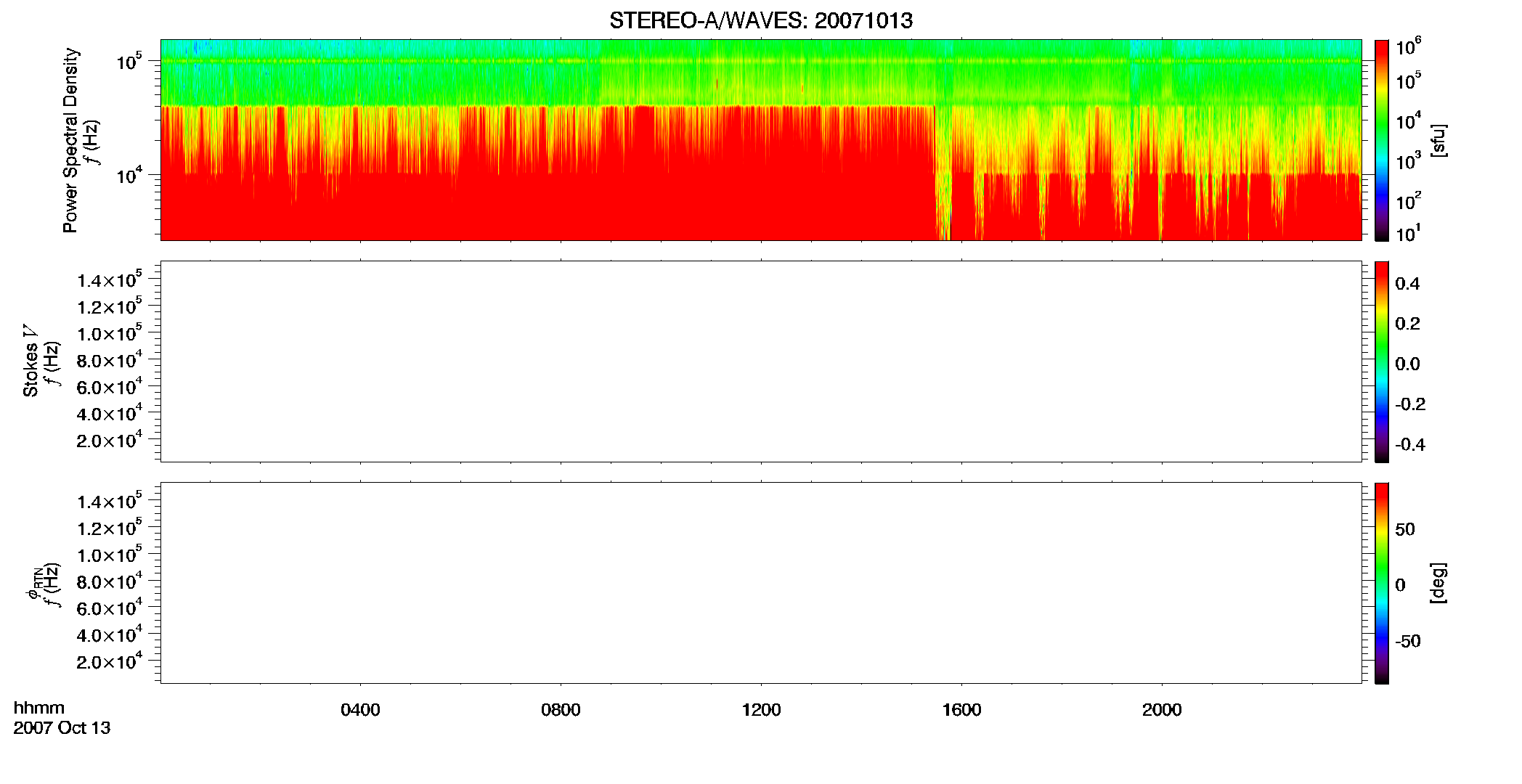The image size is (1522, 784).
Task: Click the 50 tick on degrees color bar
Action: pyautogui.click(x=1404, y=529)
